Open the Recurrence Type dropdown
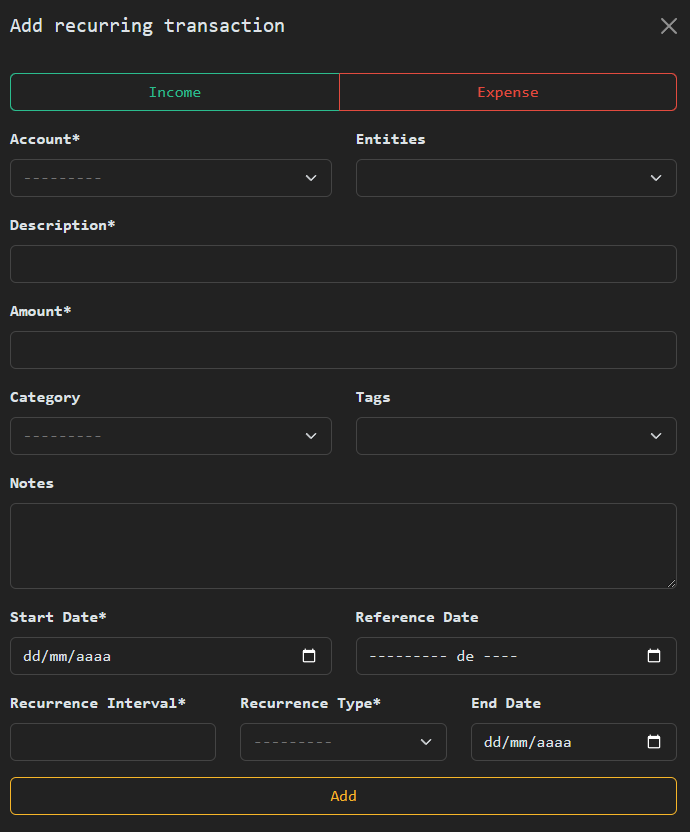 pyautogui.click(x=343, y=742)
